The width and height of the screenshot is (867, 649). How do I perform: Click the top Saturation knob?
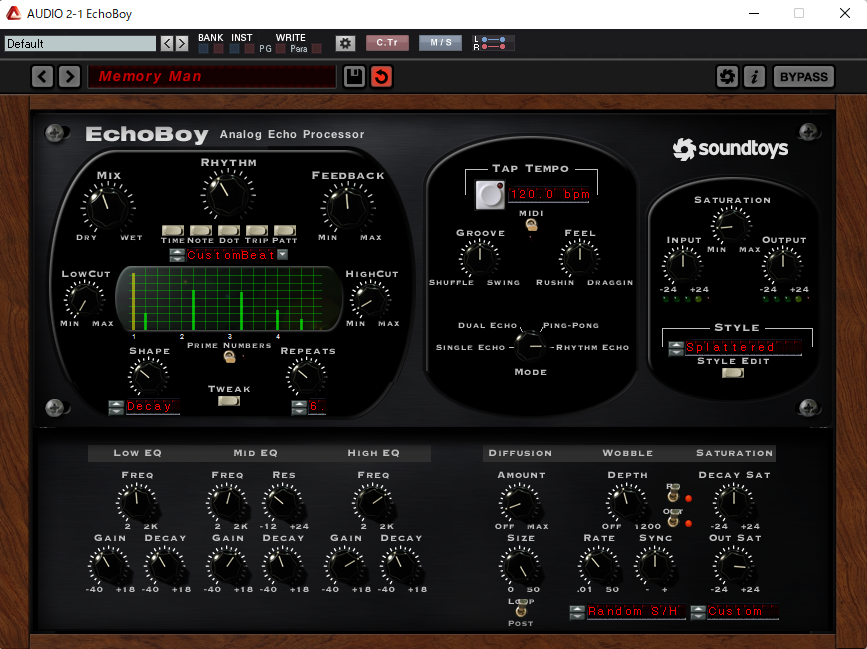[731, 226]
